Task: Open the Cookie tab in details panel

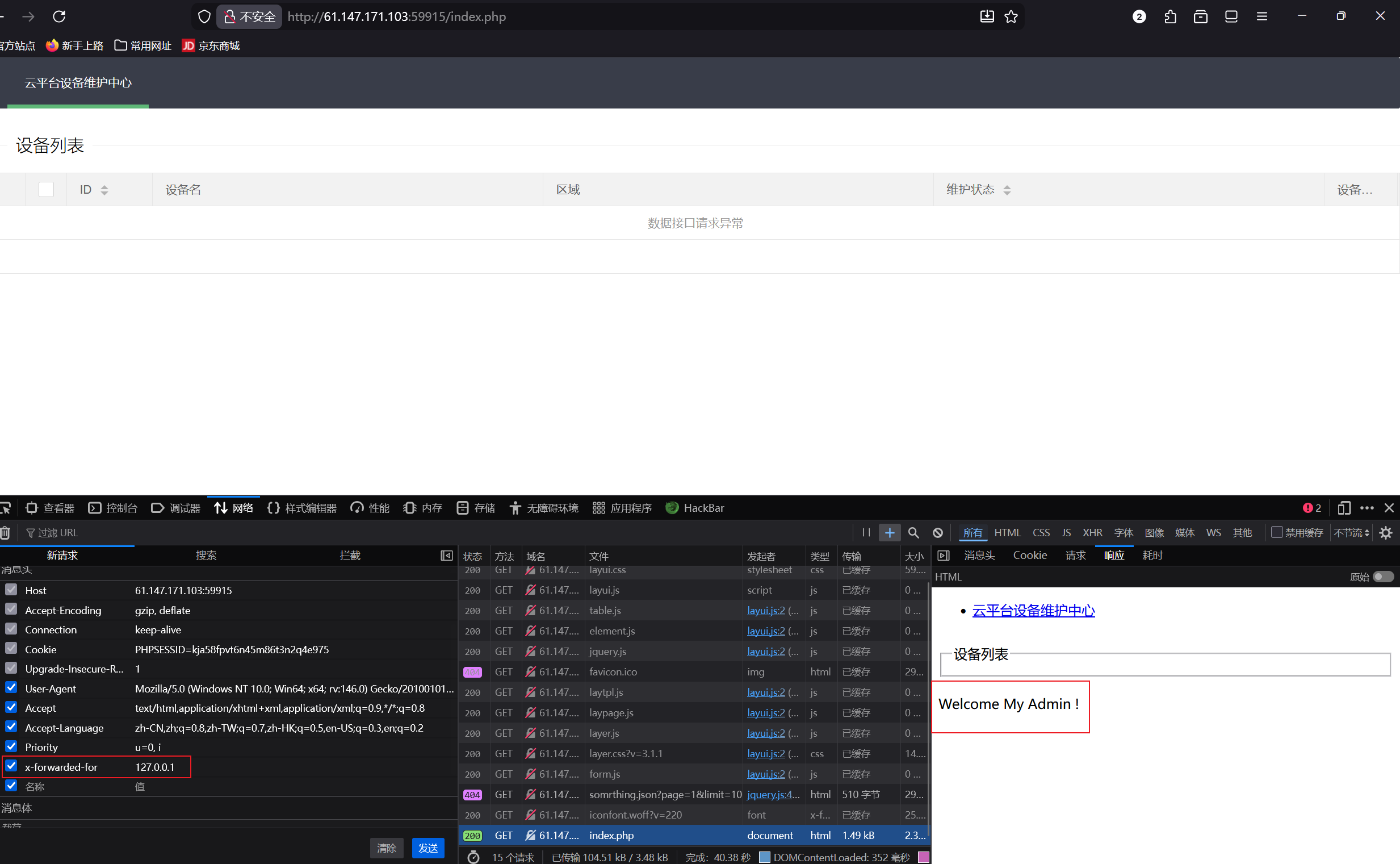Action: click(x=1029, y=556)
